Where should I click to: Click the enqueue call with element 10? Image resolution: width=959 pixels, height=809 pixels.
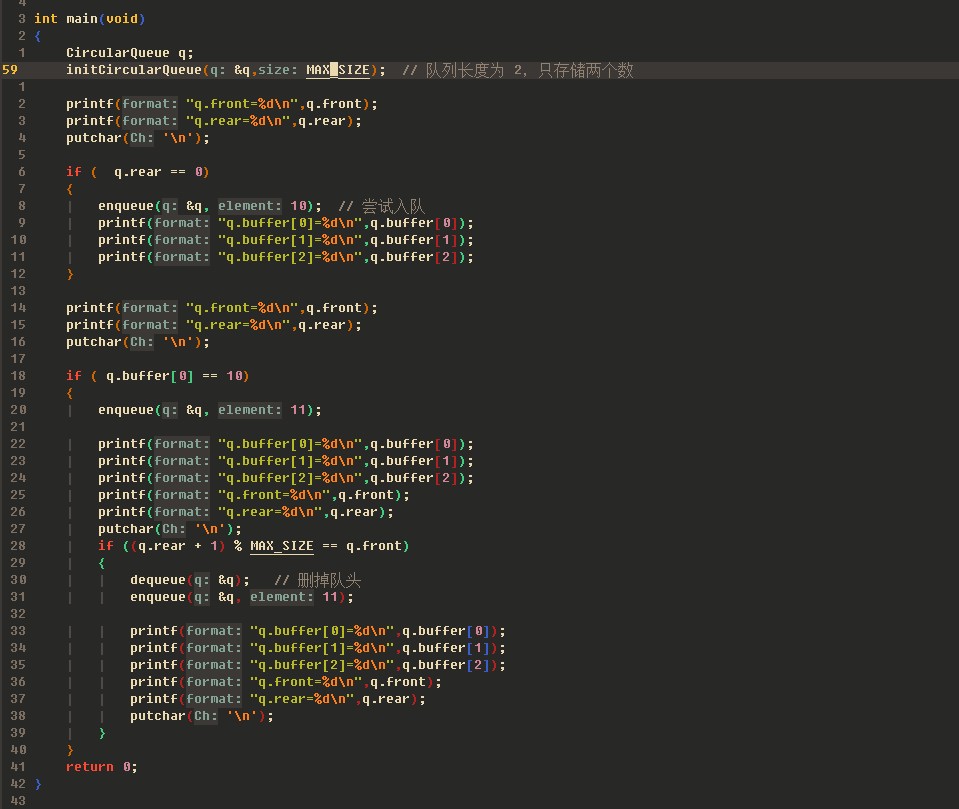click(x=210, y=206)
